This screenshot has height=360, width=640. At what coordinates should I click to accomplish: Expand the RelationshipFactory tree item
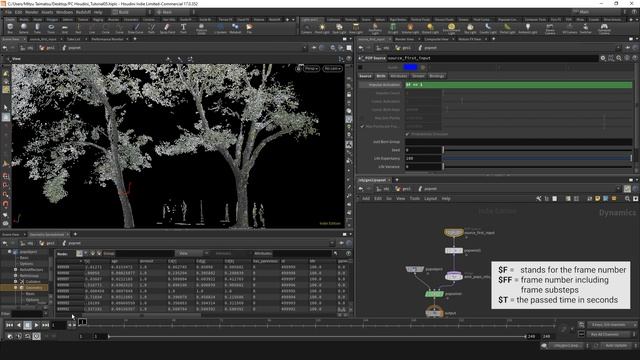click(x=16, y=269)
